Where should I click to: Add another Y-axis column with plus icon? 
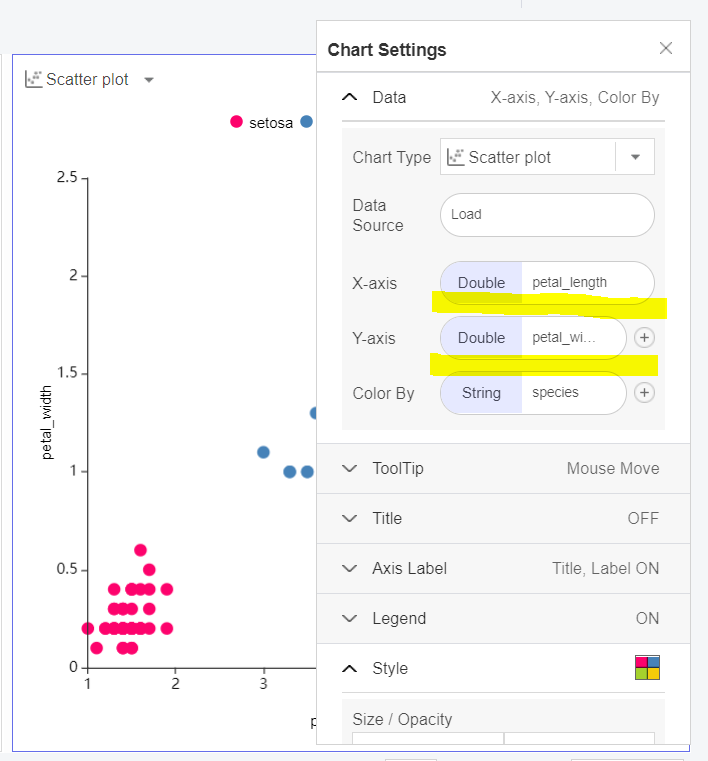pos(645,338)
